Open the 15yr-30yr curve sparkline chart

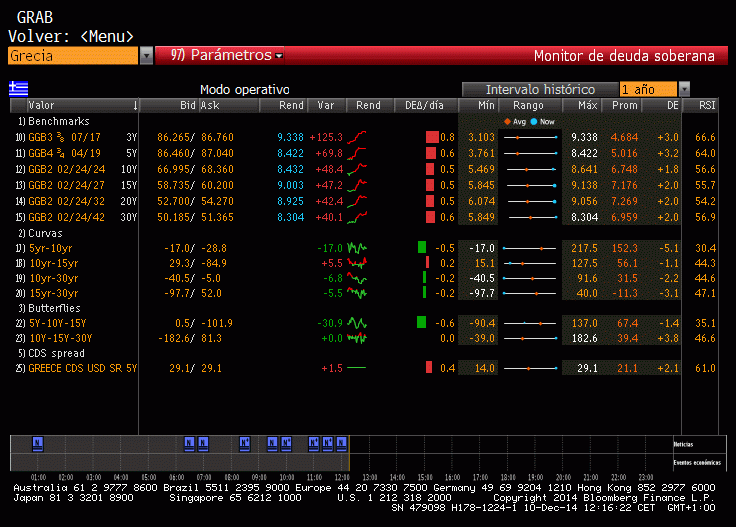[x=357, y=293]
